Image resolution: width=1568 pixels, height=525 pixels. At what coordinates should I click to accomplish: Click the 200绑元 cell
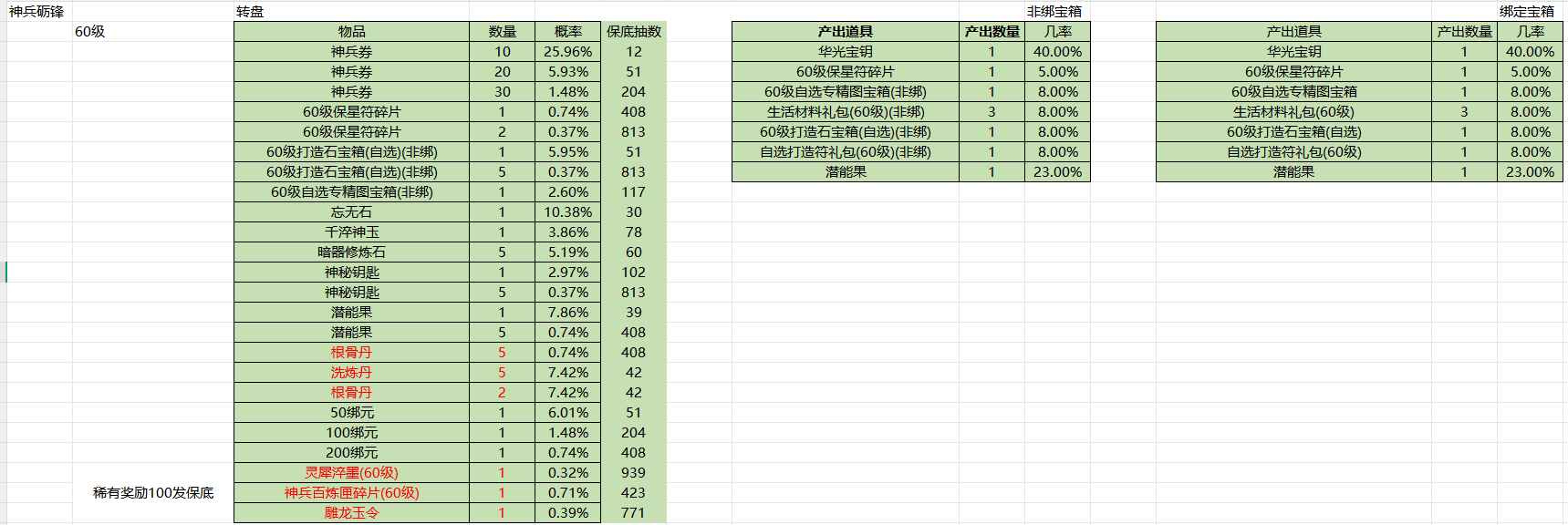(x=351, y=453)
